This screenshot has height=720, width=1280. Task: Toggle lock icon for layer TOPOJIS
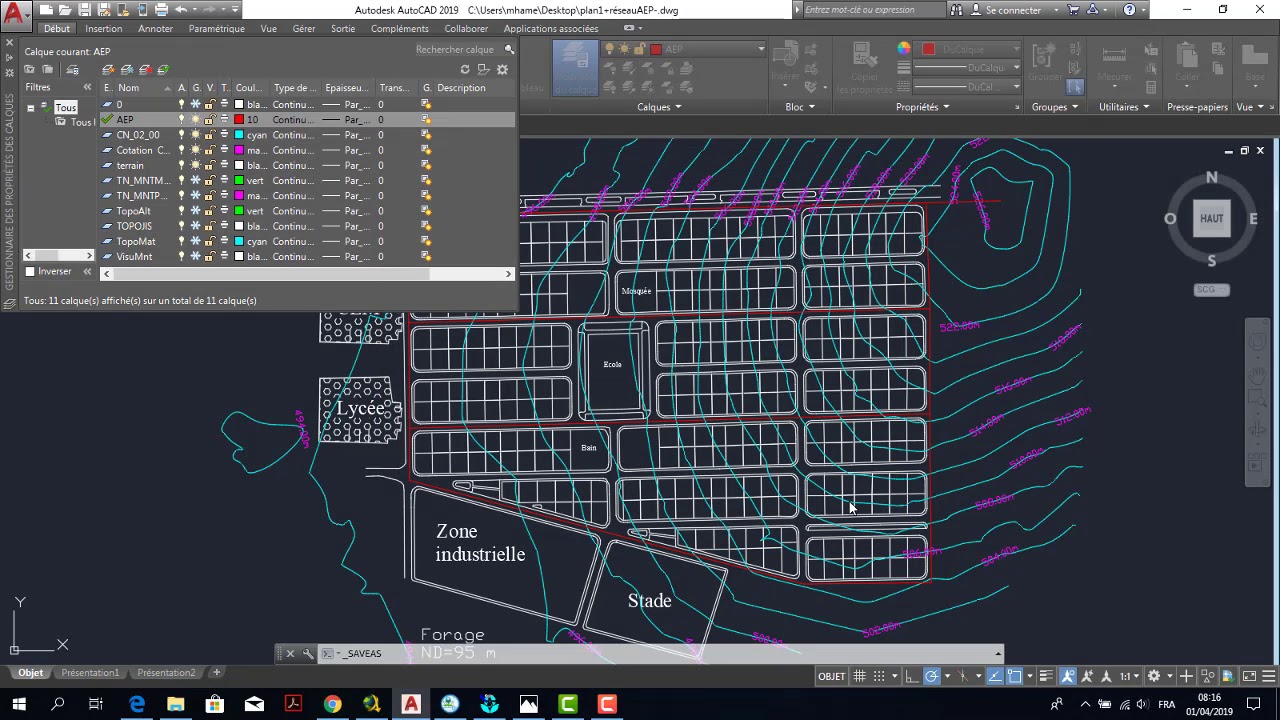pos(209,226)
